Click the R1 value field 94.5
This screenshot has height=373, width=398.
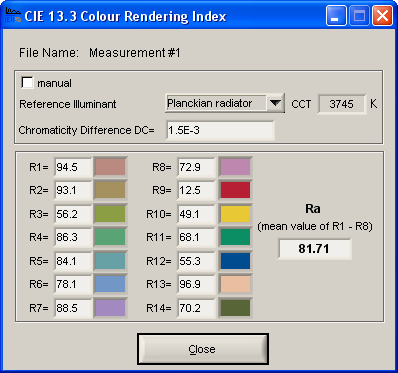tap(73, 167)
